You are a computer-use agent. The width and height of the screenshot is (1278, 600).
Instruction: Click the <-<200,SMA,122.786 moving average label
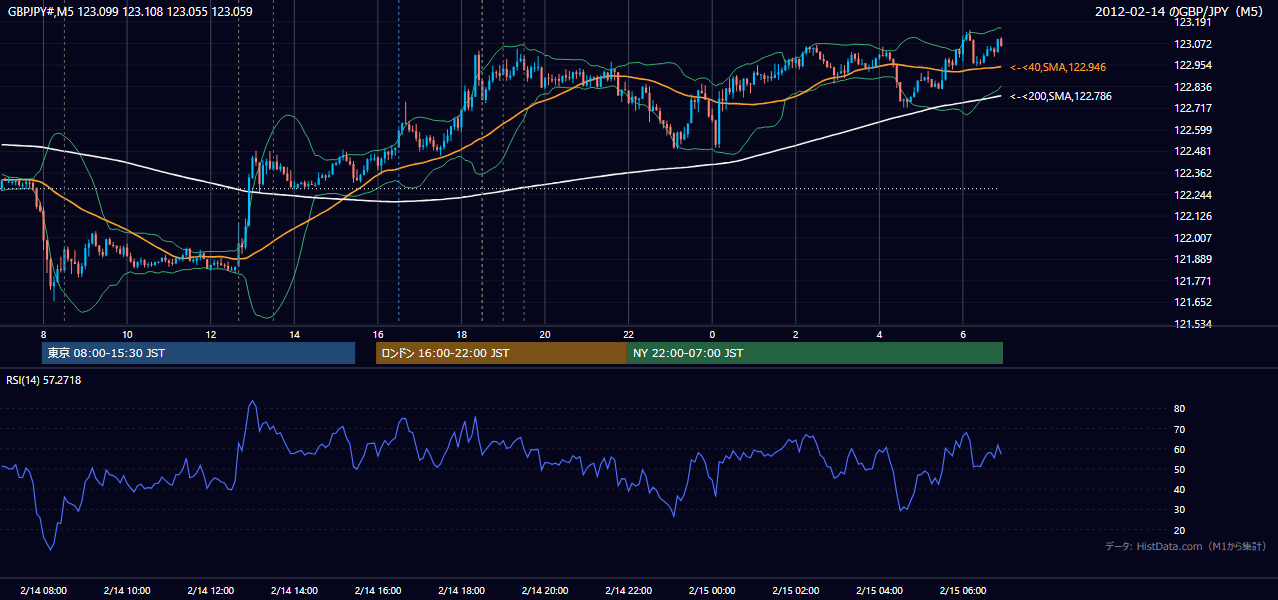(1061, 97)
